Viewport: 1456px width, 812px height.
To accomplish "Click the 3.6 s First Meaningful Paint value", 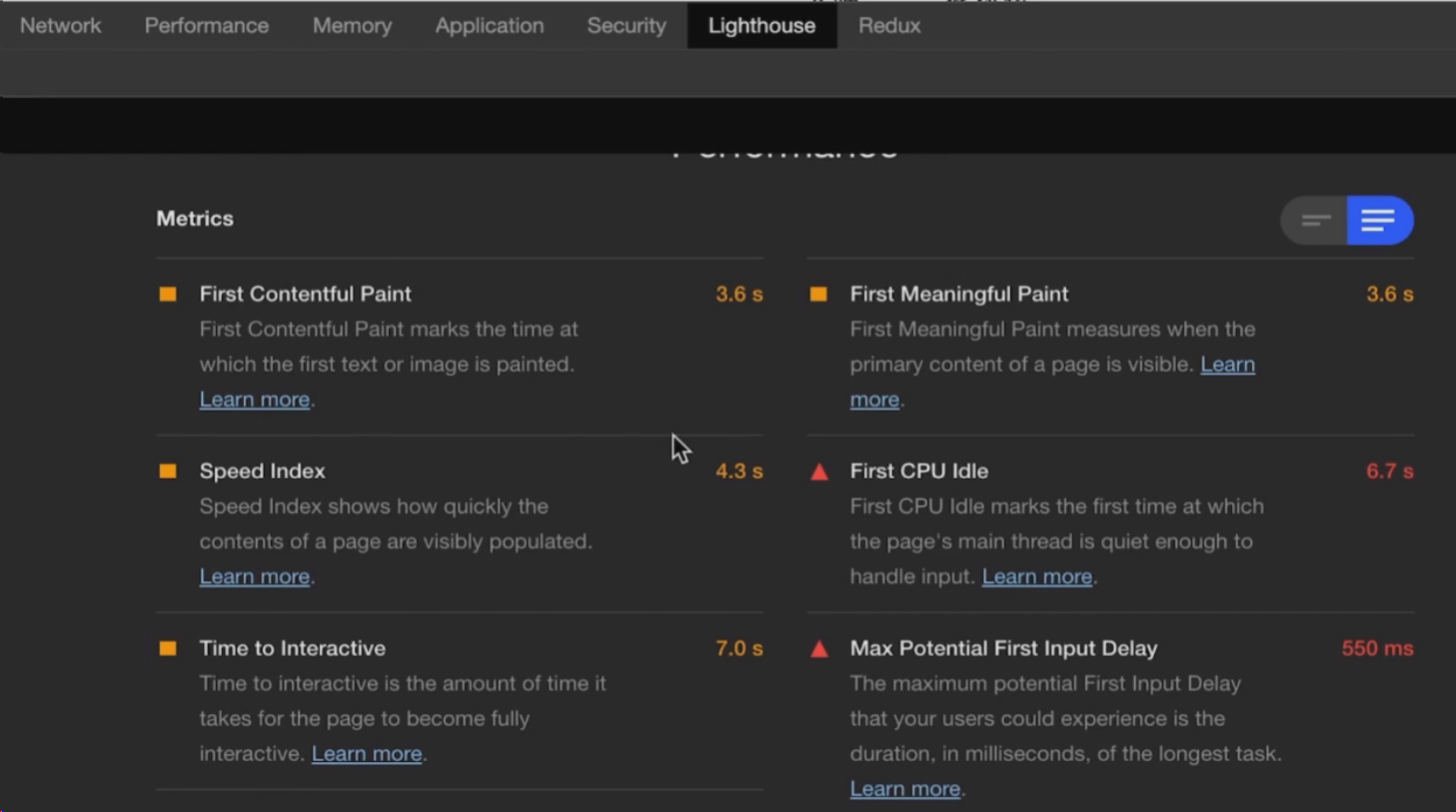I will [x=1390, y=294].
